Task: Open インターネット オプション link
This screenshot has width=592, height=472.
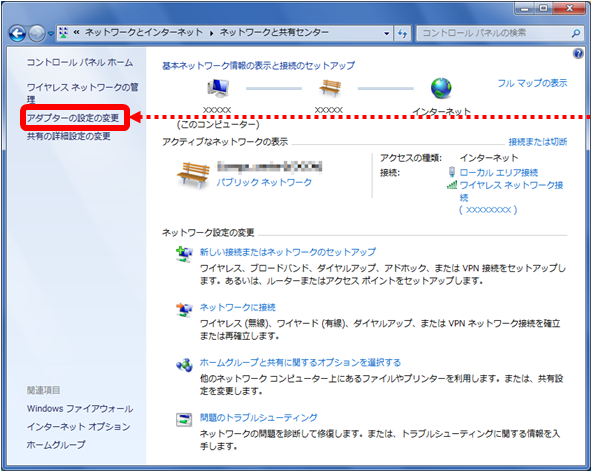Action: tap(79, 427)
